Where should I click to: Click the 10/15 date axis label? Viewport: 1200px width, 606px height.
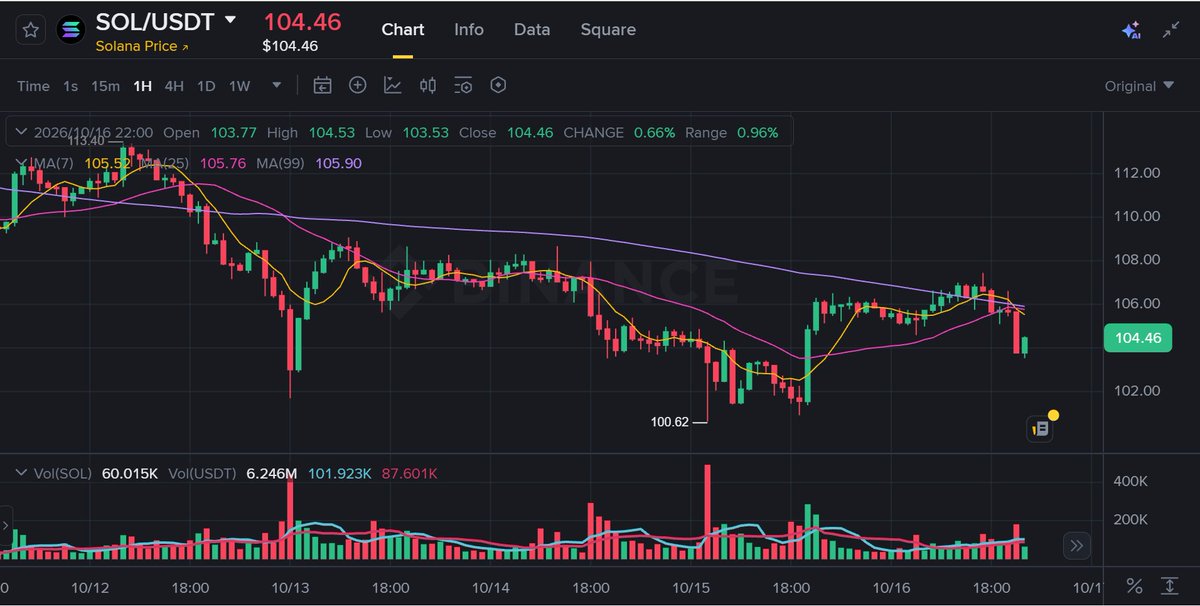[x=691, y=587]
